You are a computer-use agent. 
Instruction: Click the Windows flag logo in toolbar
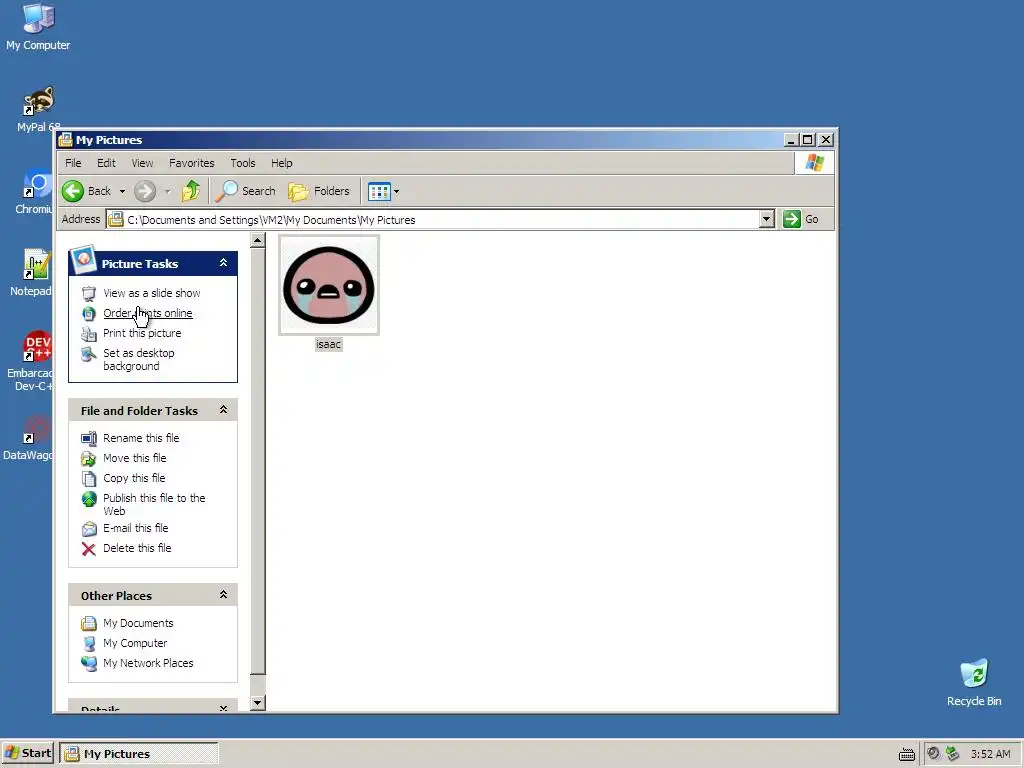(x=814, y=163)
